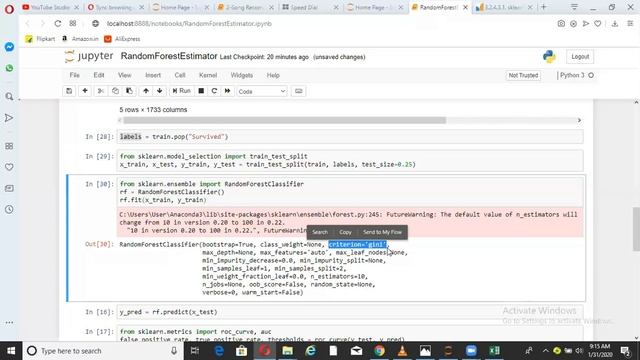
Task: Open the Edit menu
Action: (x=99, y=75)
